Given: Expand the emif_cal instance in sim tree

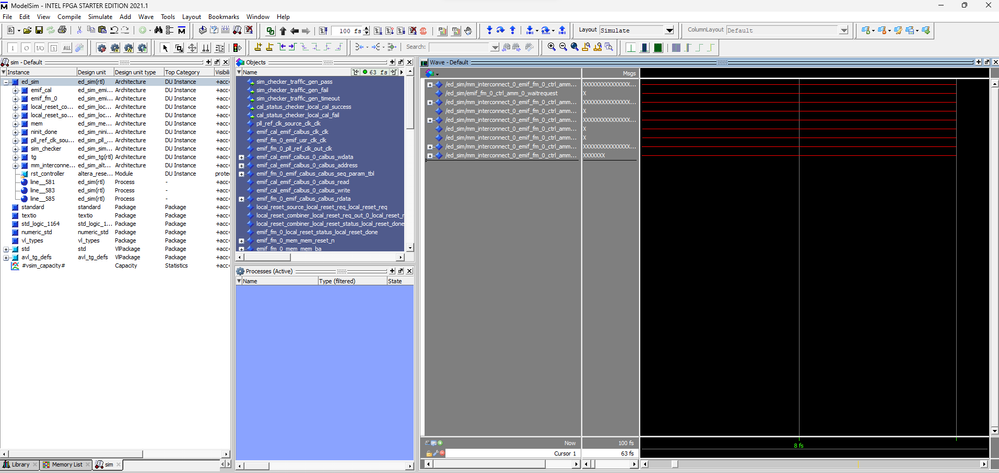Looking at the screenshot, I should click(x=15, y=90).
